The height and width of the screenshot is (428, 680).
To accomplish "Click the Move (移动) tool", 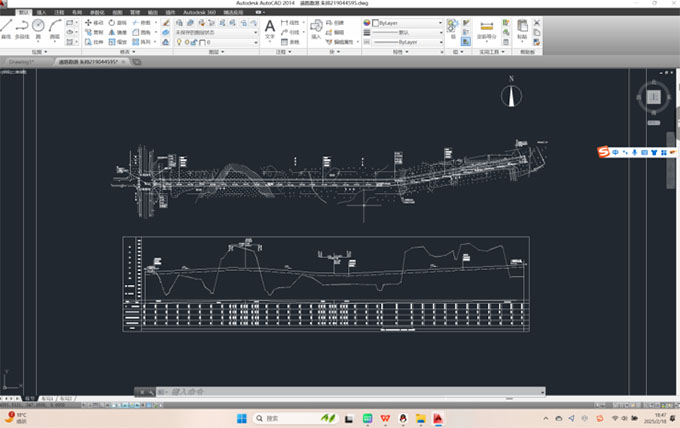I will pos(93,21).
